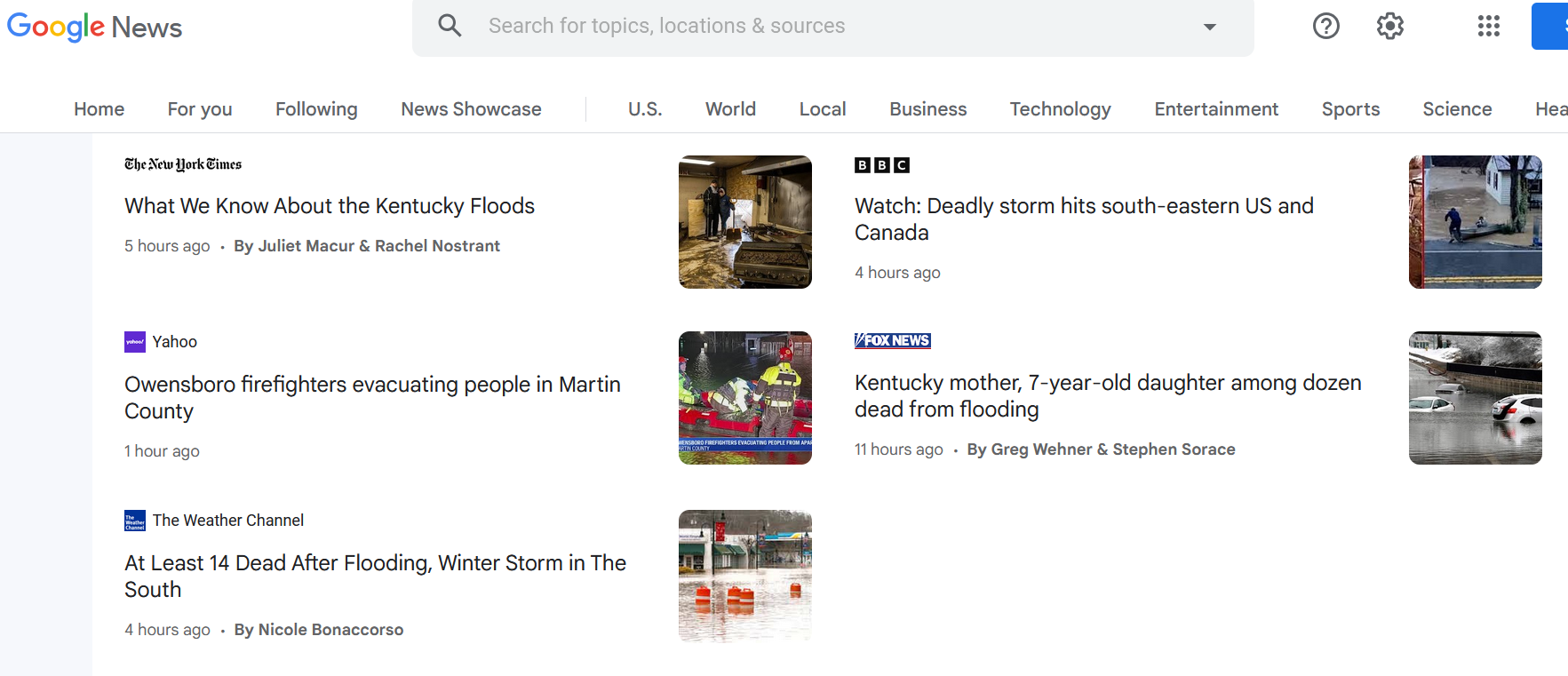
Task: Open 'At Least 14 Dead After Flooding' article
Action: (x=375, y=577)
